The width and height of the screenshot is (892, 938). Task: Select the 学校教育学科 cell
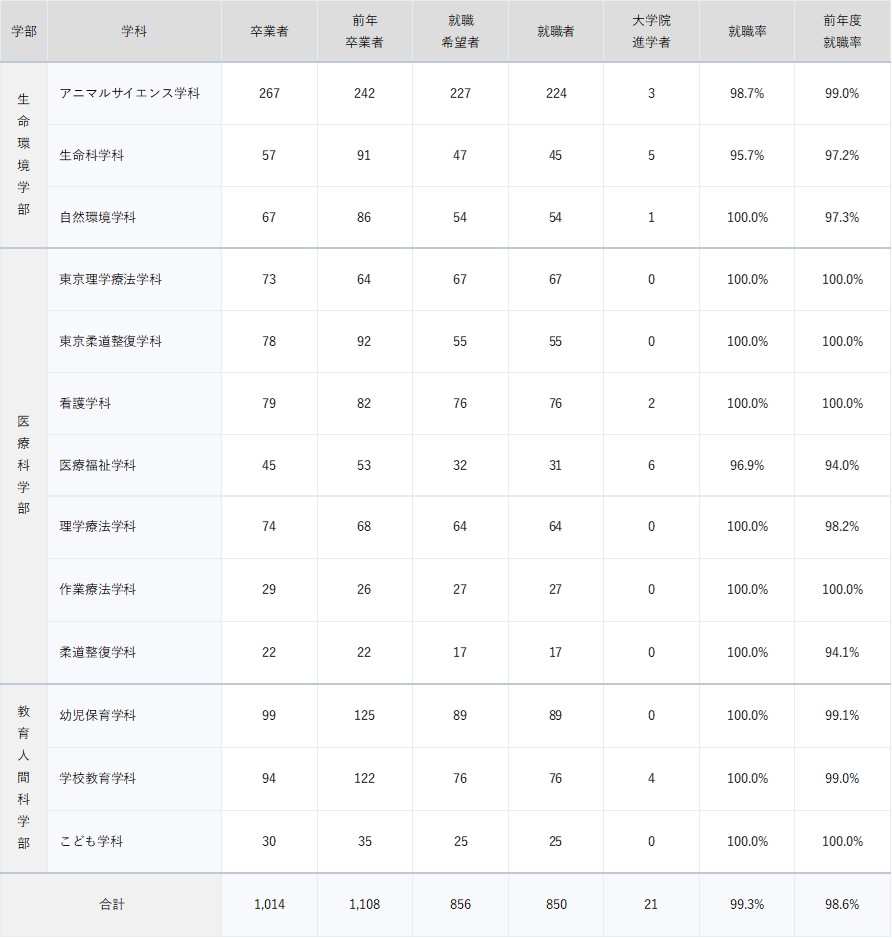pos(97,778)
